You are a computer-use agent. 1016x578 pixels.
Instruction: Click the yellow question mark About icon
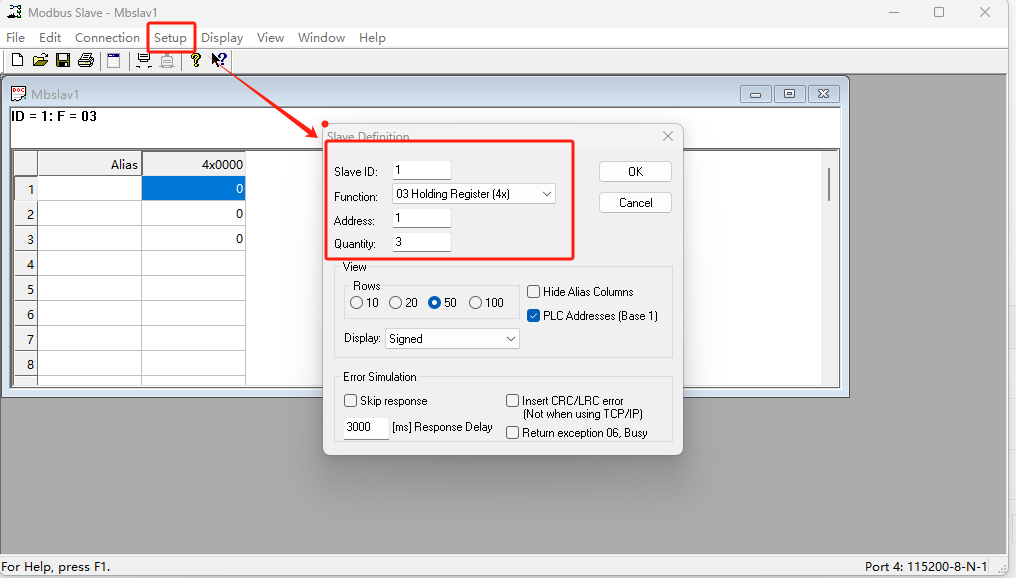[196, 60]
